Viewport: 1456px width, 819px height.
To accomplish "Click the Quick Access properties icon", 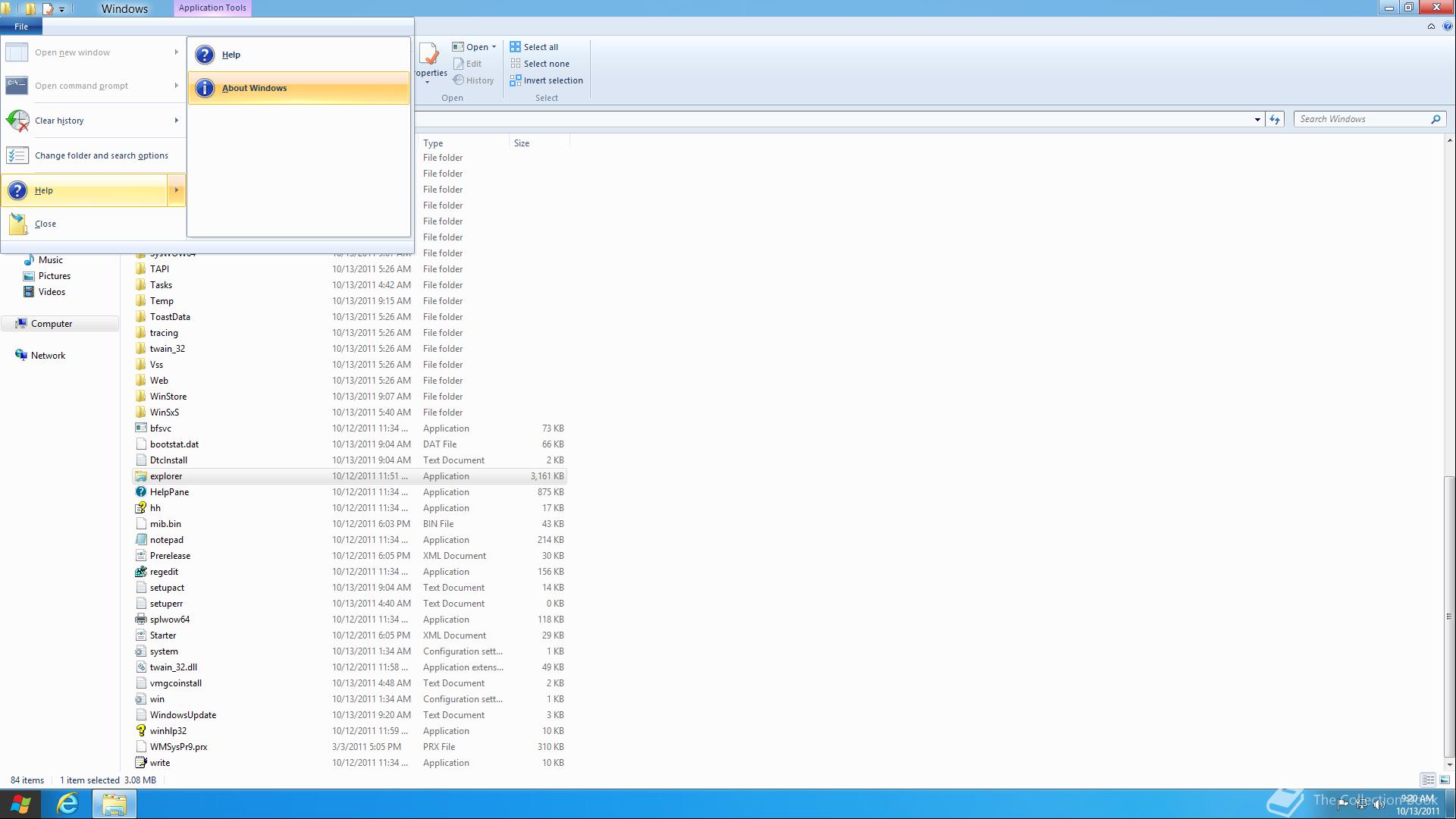I will pos(49,9).
